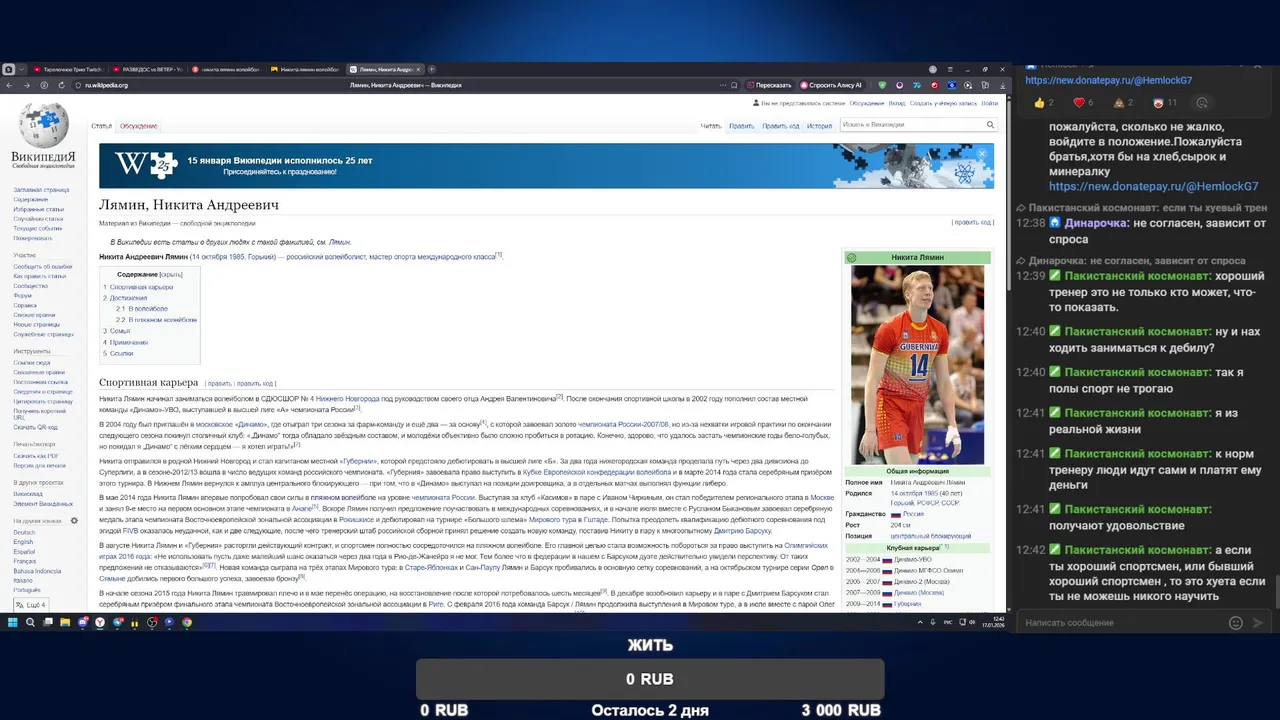Click the 14 октября 1985 date link

(x=217, y=257)
